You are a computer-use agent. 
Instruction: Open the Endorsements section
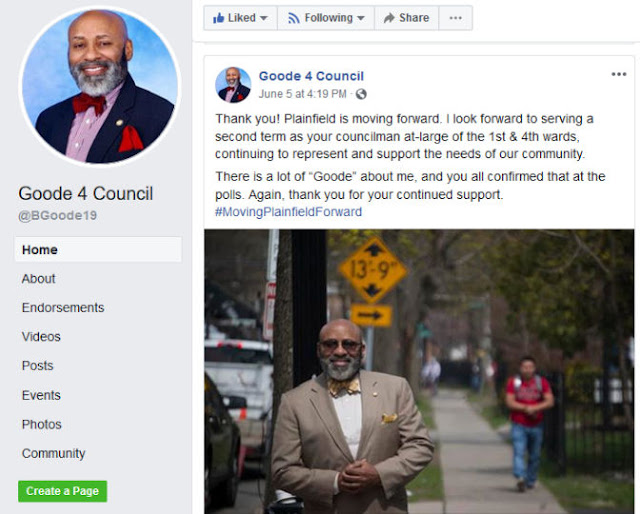tap(63, 308)
